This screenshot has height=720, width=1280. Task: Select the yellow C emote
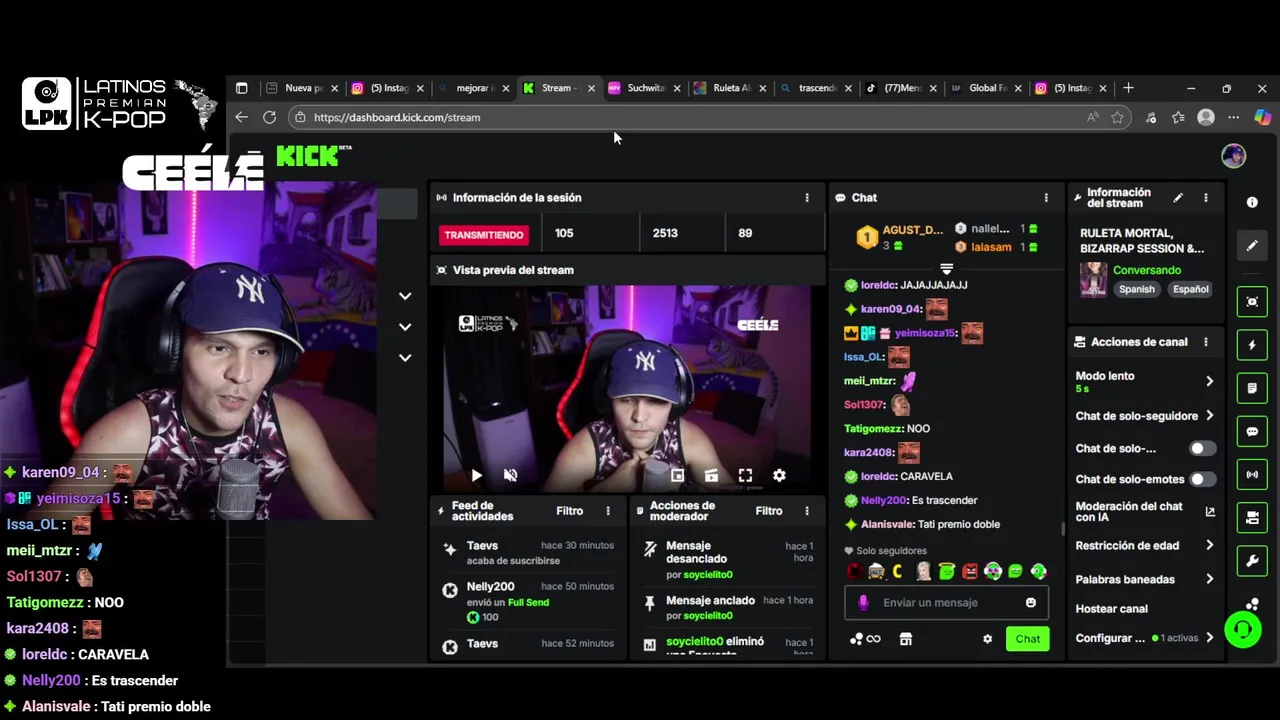tap(898, 572)
